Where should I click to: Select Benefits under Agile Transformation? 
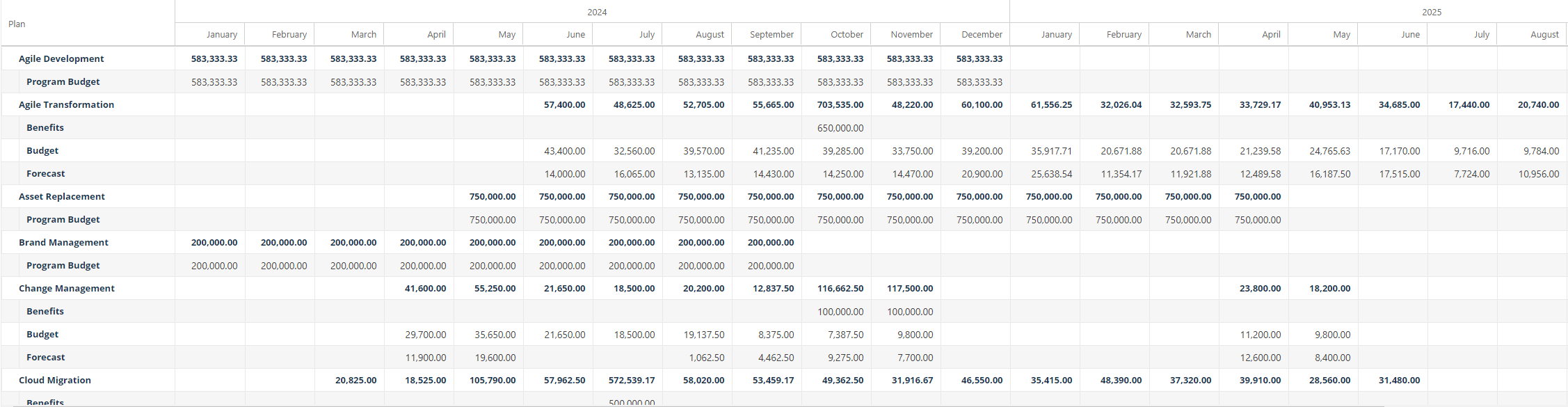(x=45, y=127)
